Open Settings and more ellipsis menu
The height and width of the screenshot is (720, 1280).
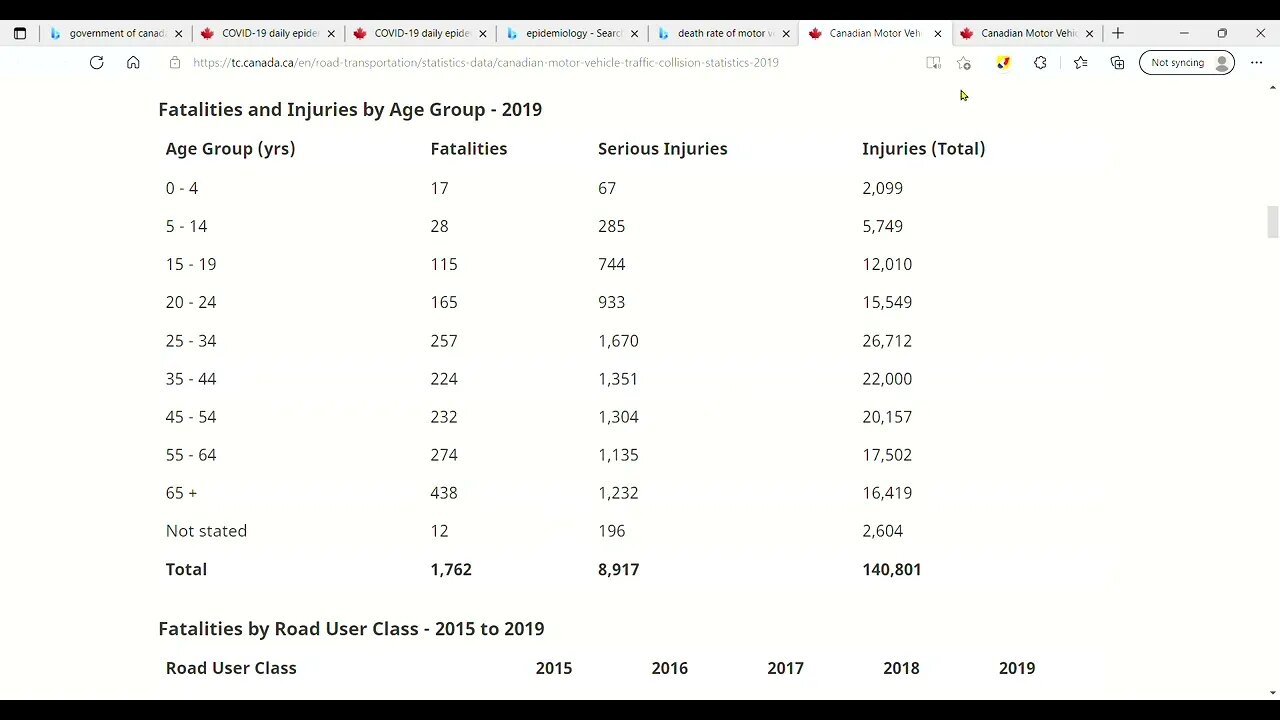(x=1256, y=62)
